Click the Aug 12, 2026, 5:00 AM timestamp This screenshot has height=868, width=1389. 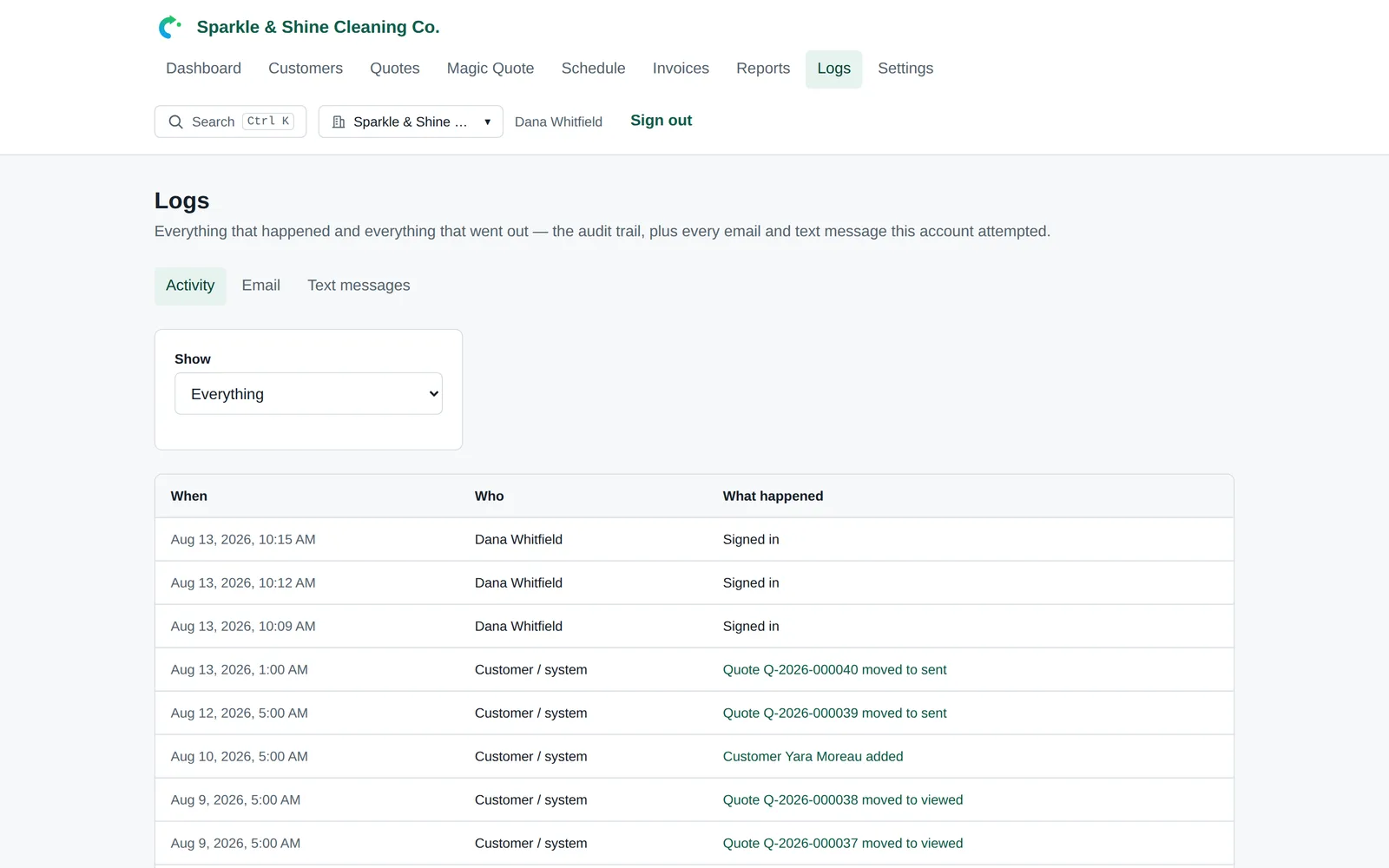tap(239, 713)
